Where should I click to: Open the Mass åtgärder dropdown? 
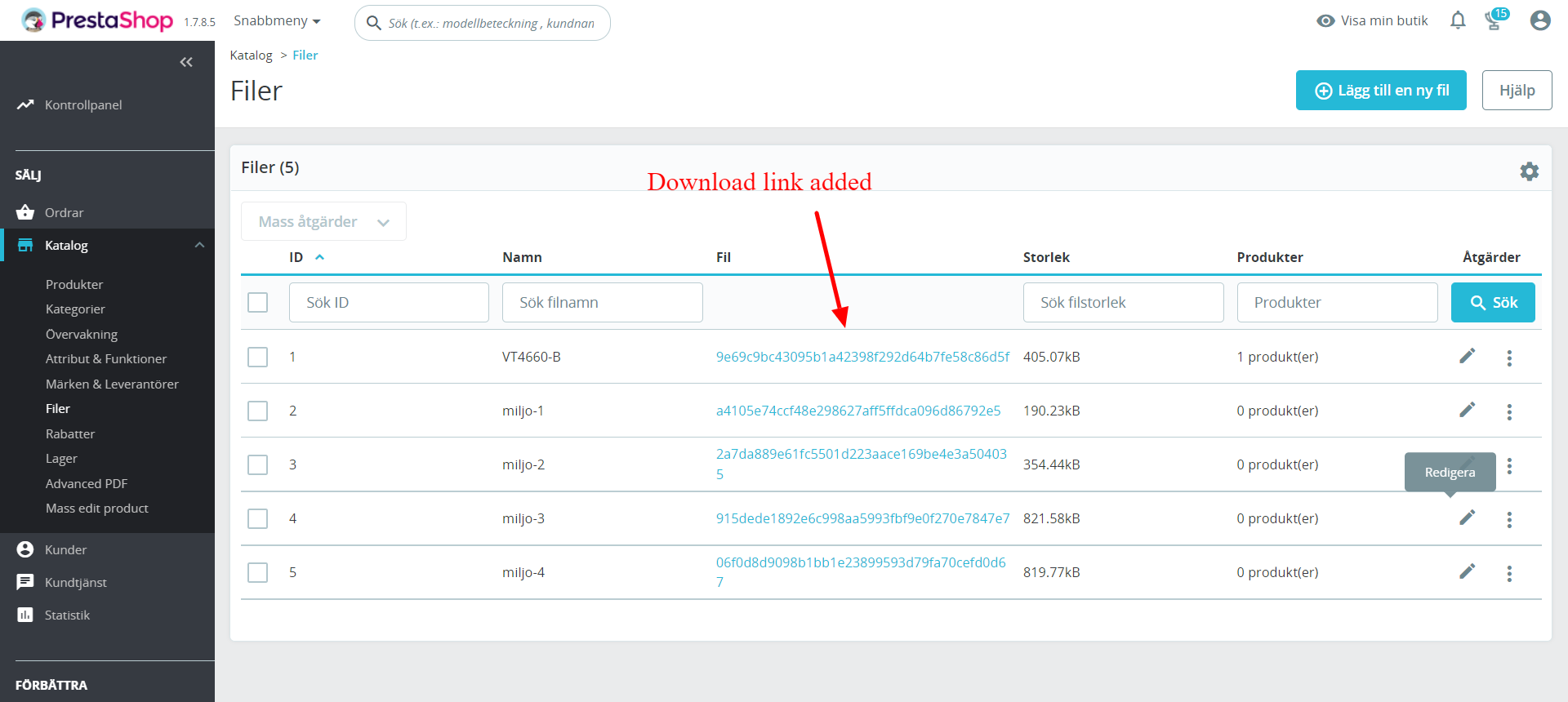pos(323,221)
